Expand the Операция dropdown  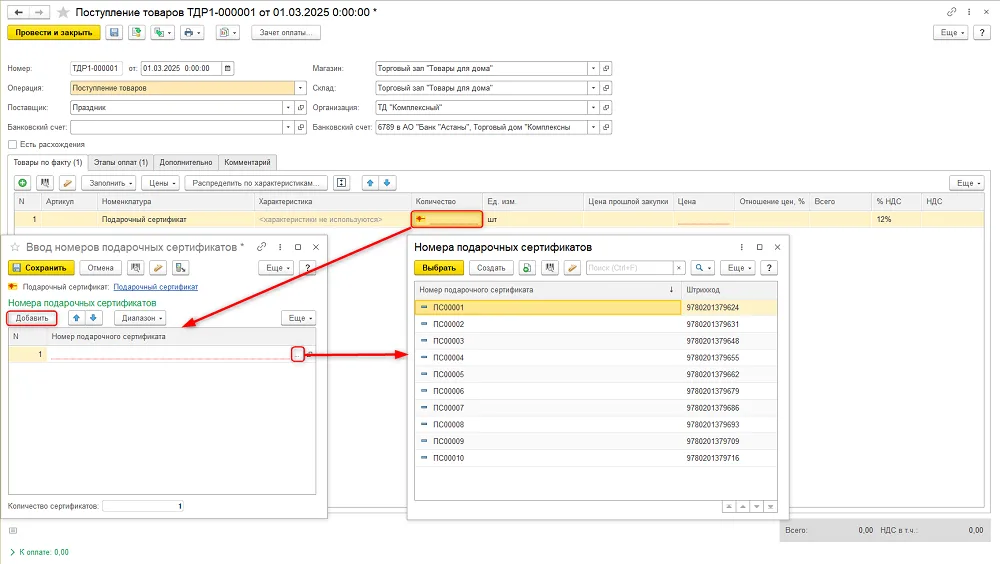(300, 88)
